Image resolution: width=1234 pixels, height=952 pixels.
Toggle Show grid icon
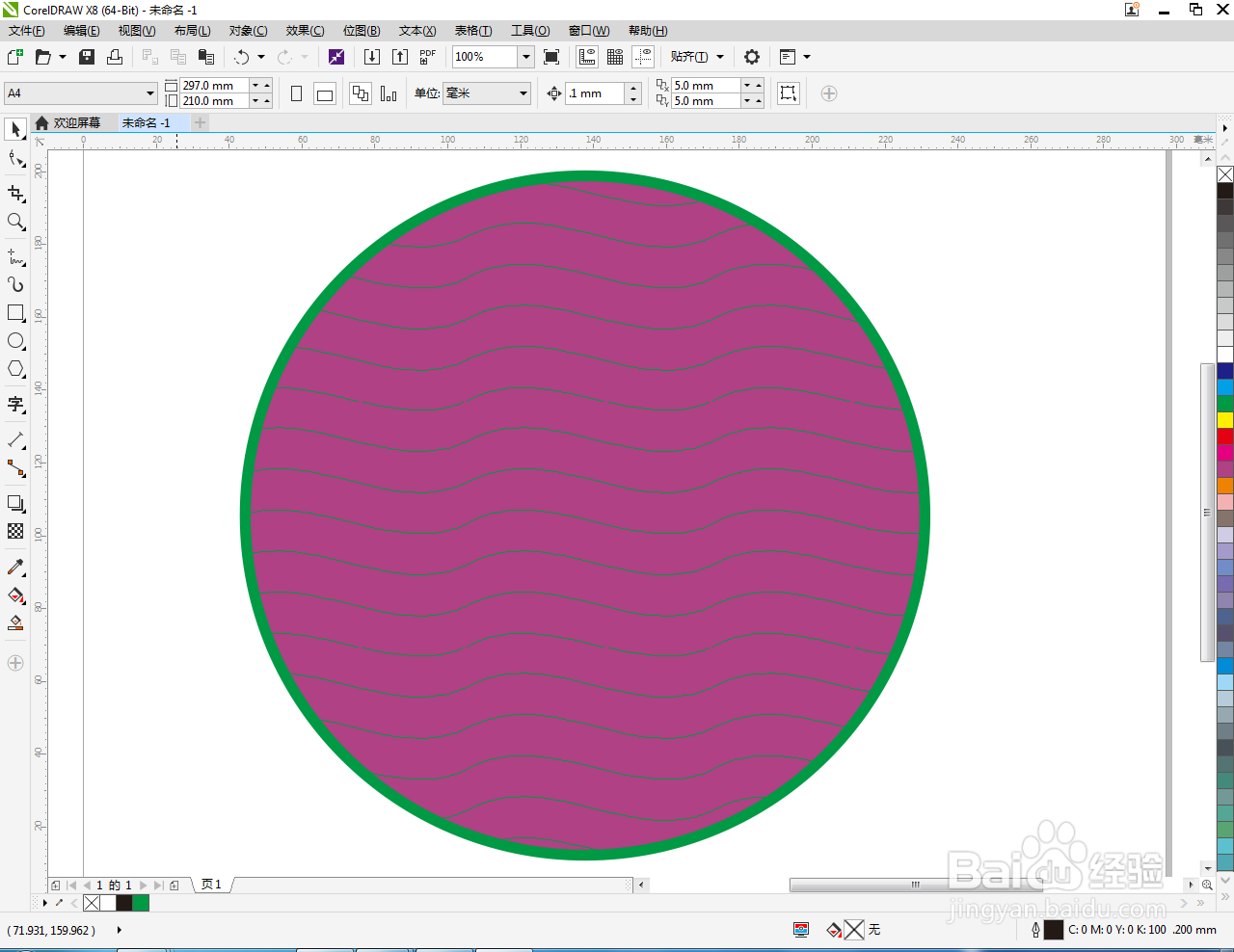click(615, 57)
